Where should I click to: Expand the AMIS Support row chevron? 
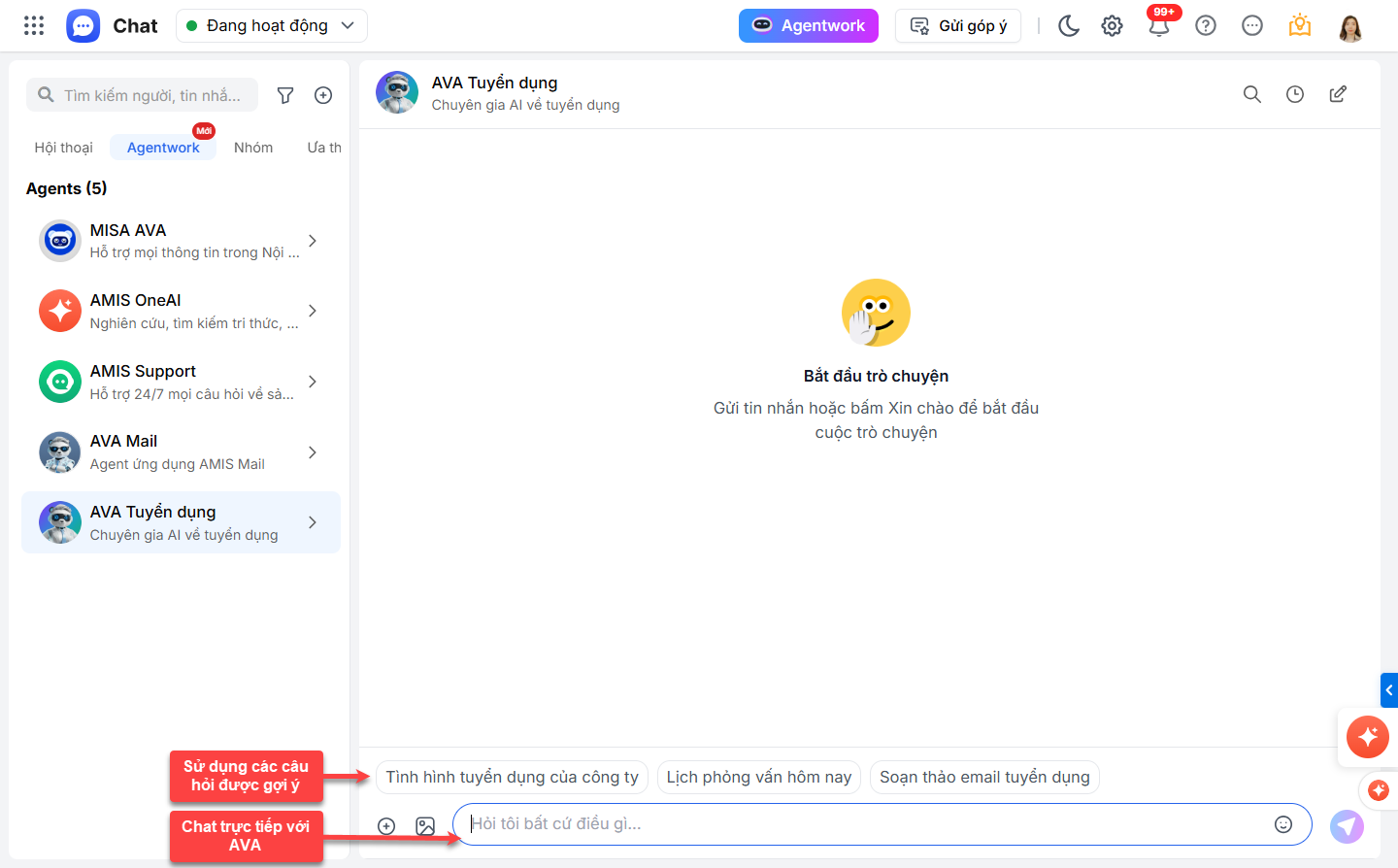pyautogui.click(x=313, y=382)
